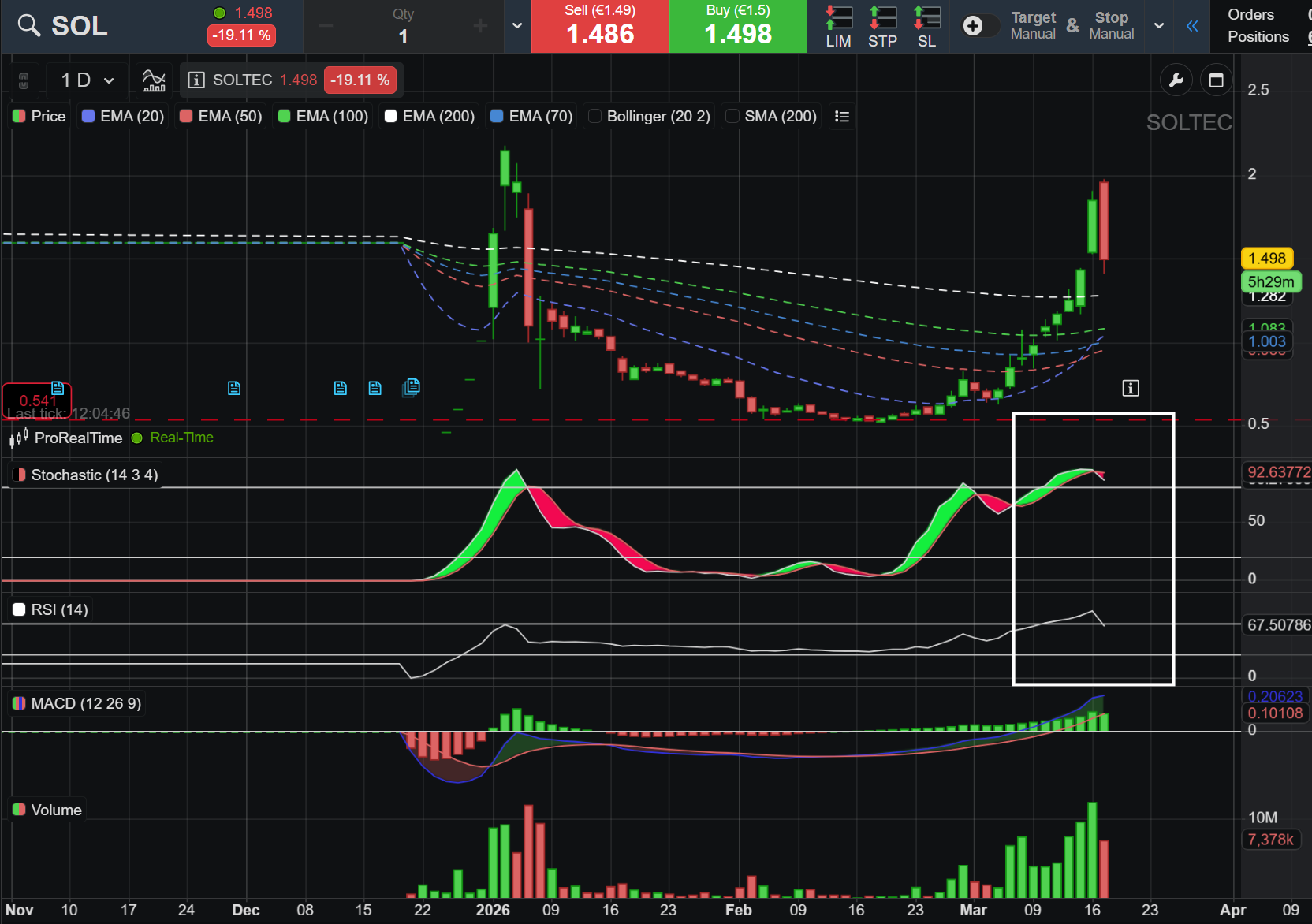Click the SL stop-limit order icon
Viewport: 1312px width, 924px height.
click(926, 26)
